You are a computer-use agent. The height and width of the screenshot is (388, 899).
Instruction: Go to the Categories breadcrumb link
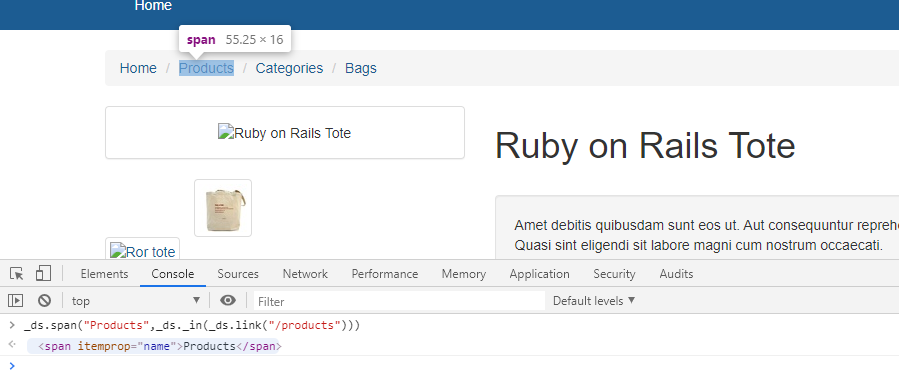pyautogui.click(x=289, y=68)
